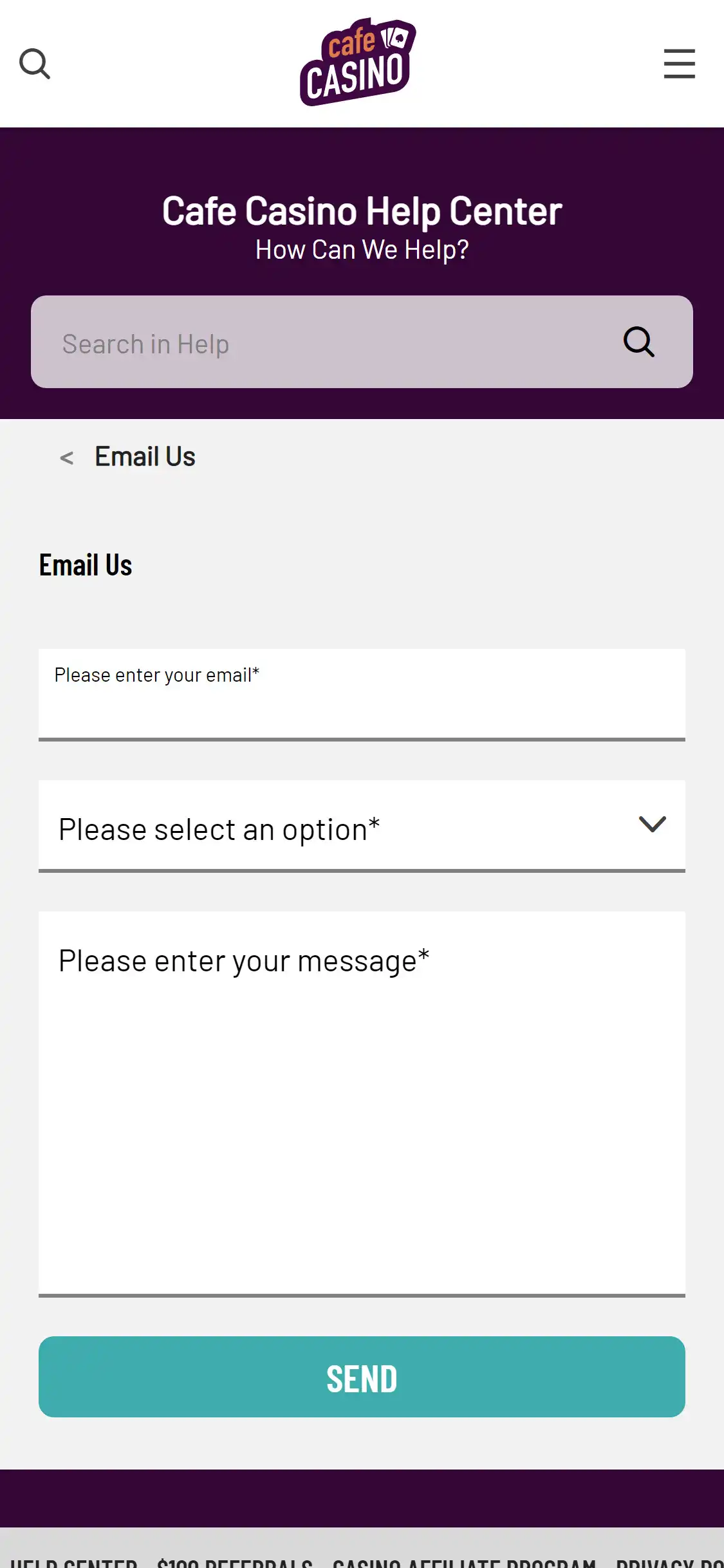Click the 'Email Us' breadcrumb link

[x=145, y=457]
